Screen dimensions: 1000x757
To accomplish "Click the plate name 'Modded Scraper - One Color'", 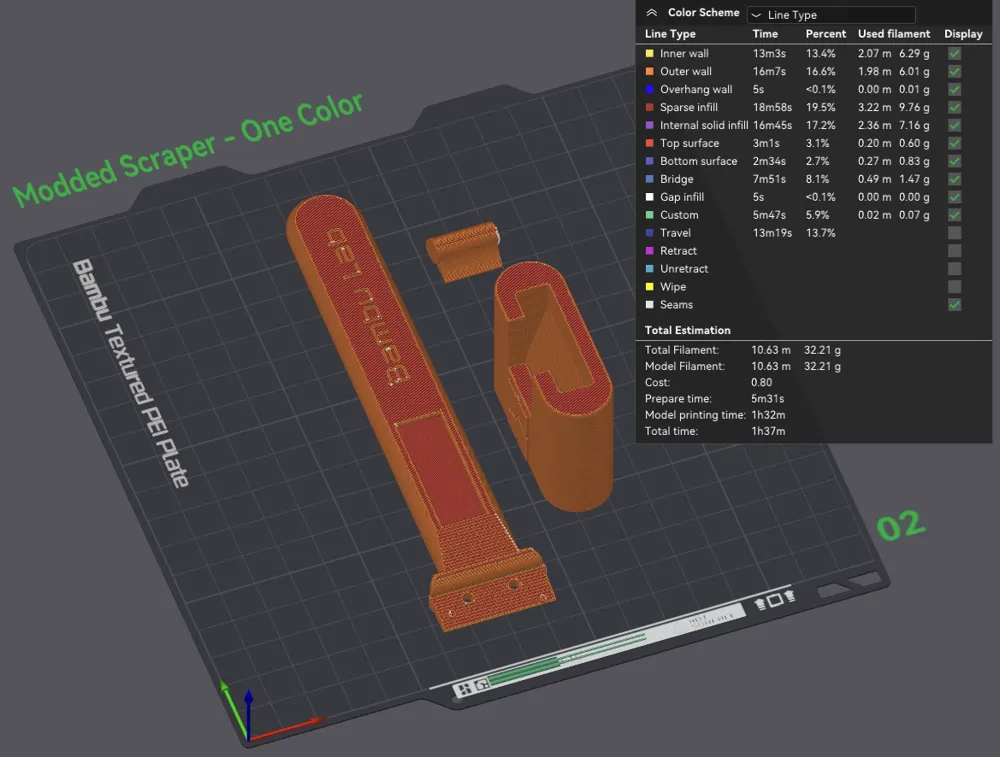I will pyautogui.click(x=188, y=150).
